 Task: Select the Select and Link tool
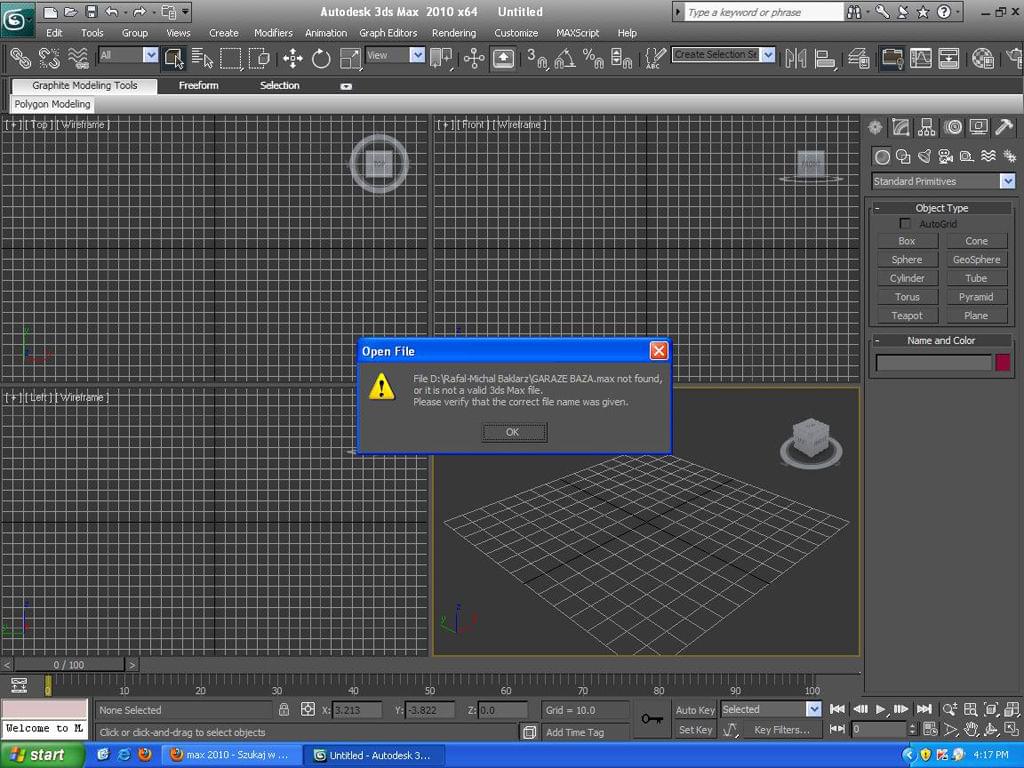coord(20,59)
